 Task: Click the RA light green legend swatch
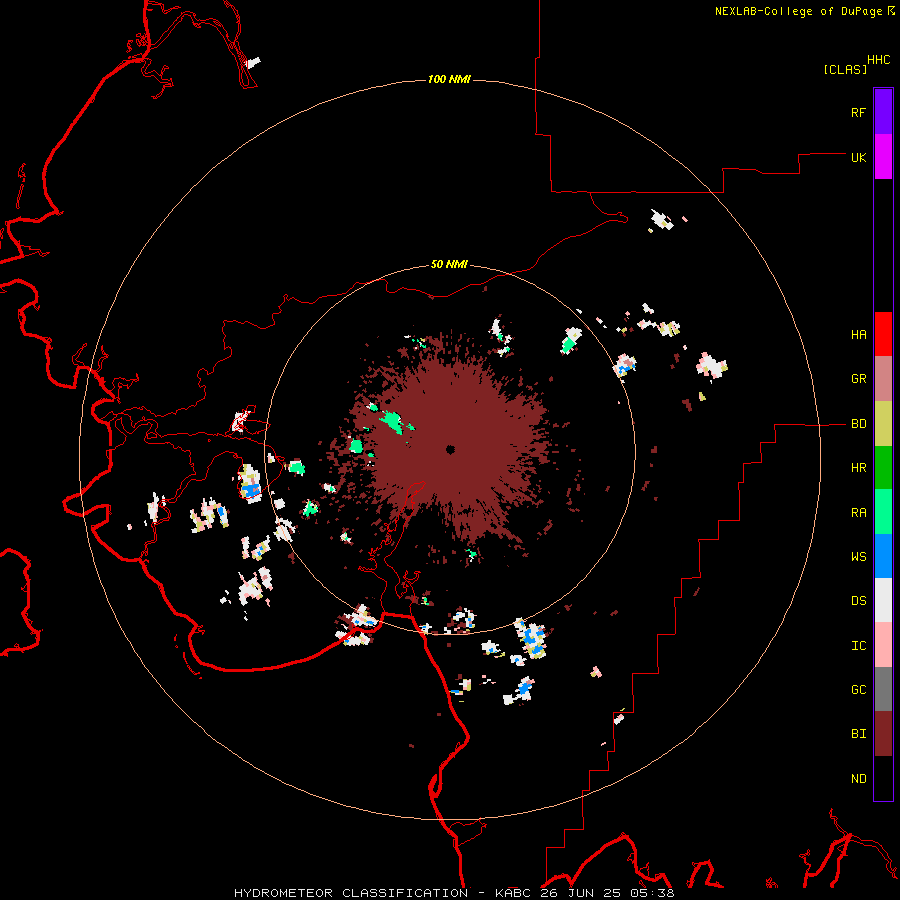click(x=883, y=512)
